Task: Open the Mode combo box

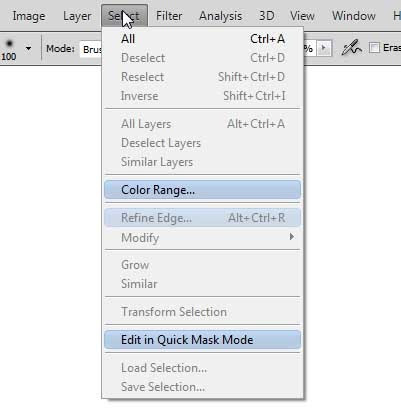Action: coord(91,49)
